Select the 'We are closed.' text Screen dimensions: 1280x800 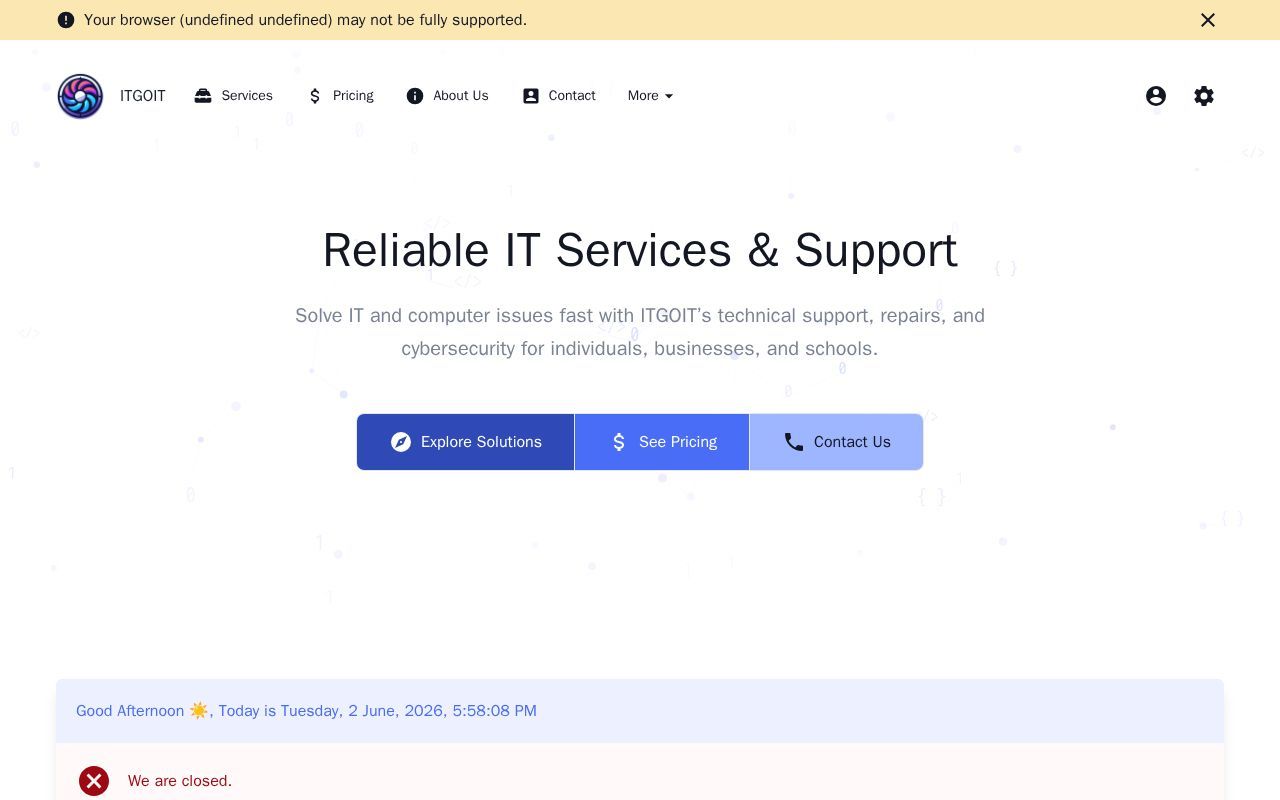(x=180, y=781)
